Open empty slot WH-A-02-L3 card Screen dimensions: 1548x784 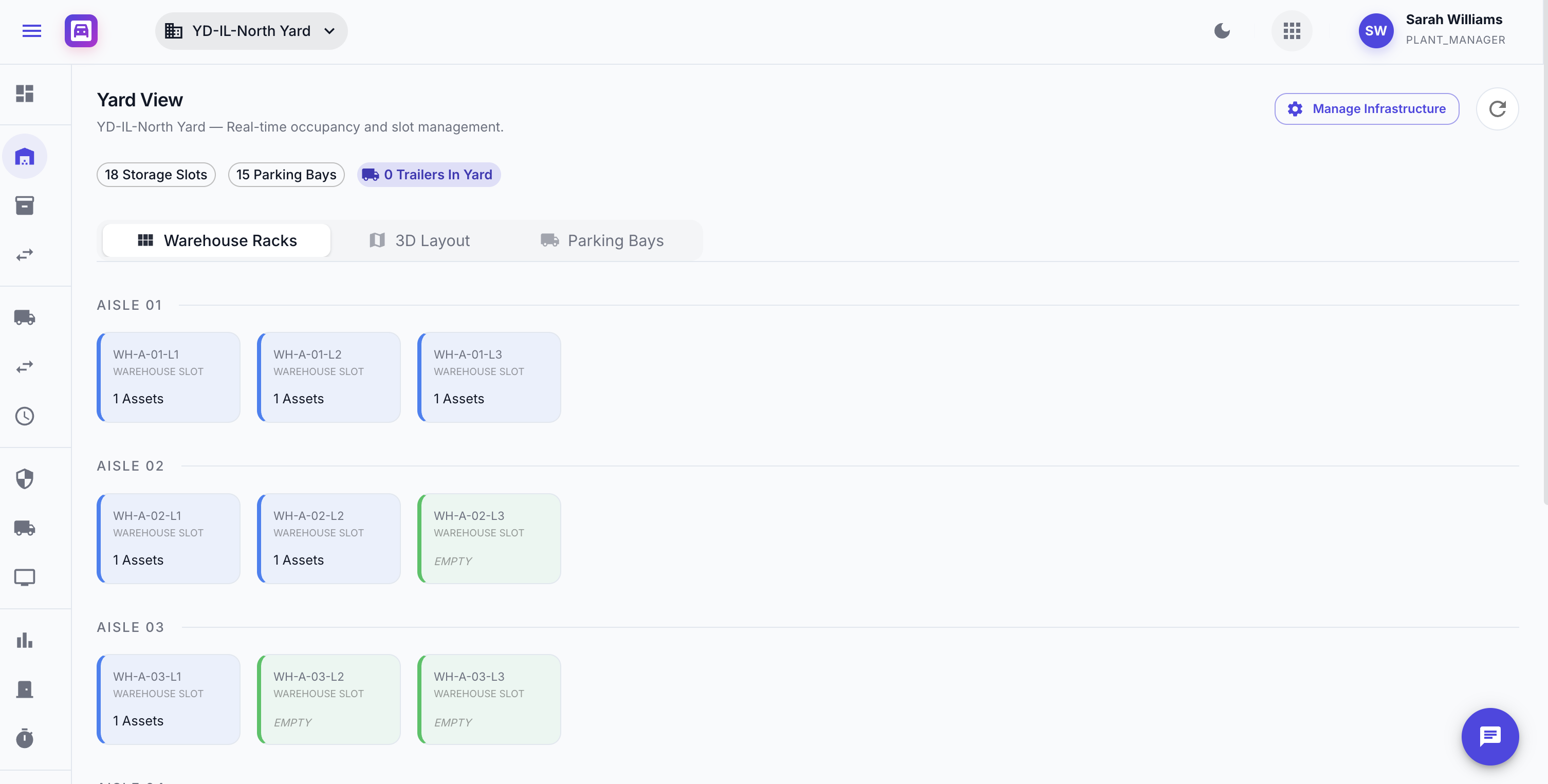(489, 538)
